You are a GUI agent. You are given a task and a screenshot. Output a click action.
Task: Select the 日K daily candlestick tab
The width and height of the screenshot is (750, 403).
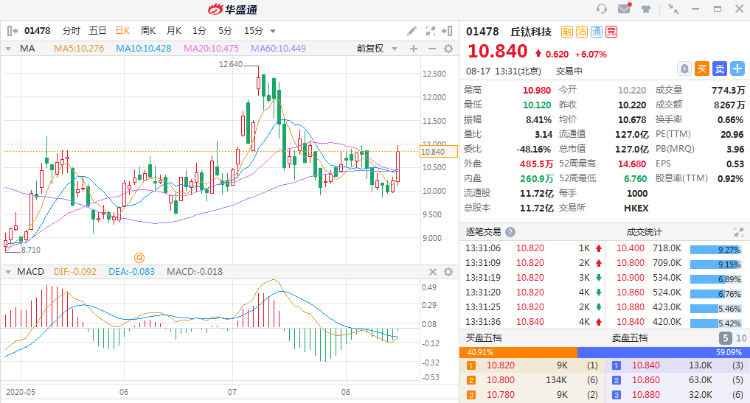pos(122,31)
